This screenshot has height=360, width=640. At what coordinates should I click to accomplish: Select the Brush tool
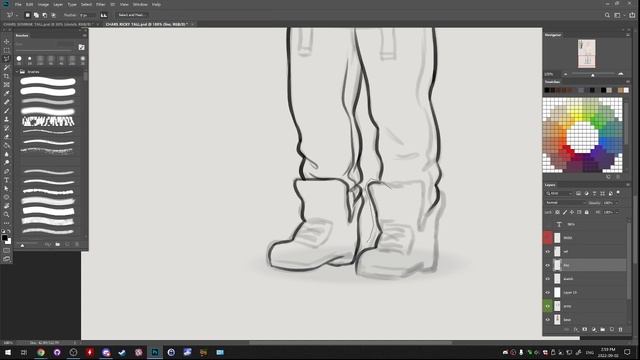click(7, 111)
